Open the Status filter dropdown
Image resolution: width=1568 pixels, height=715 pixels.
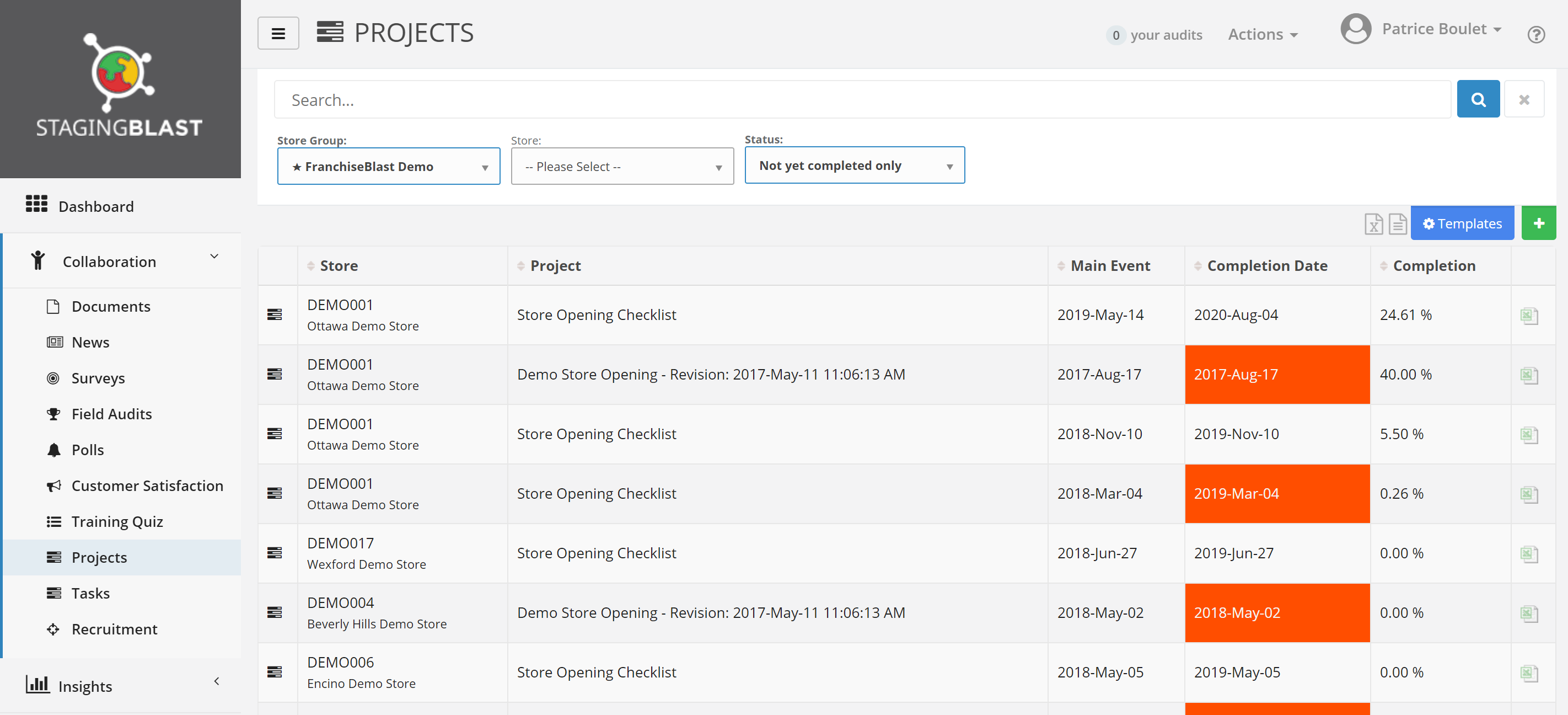(x=854, y=166)
